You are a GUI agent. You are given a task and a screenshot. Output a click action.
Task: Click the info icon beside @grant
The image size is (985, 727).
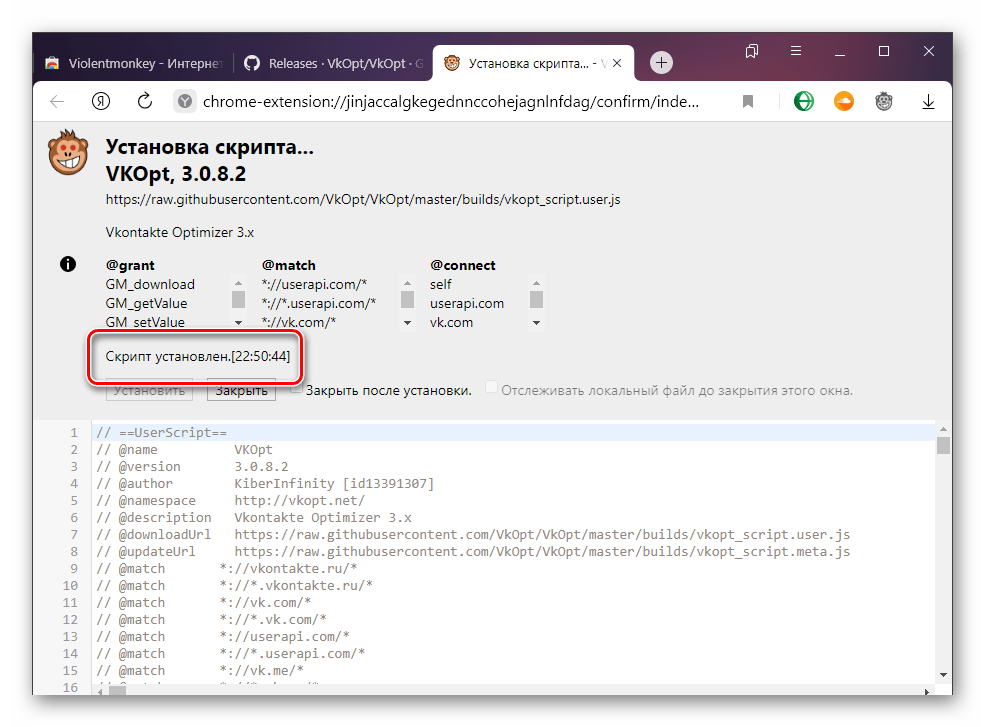(x=68, y=264)
